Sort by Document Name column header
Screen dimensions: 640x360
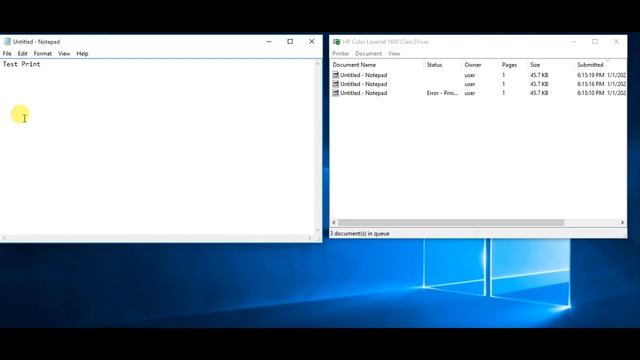tap(354, 65)
